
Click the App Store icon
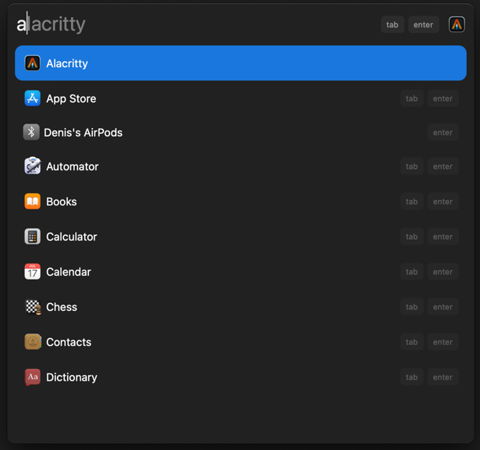(x=32, y=98)
